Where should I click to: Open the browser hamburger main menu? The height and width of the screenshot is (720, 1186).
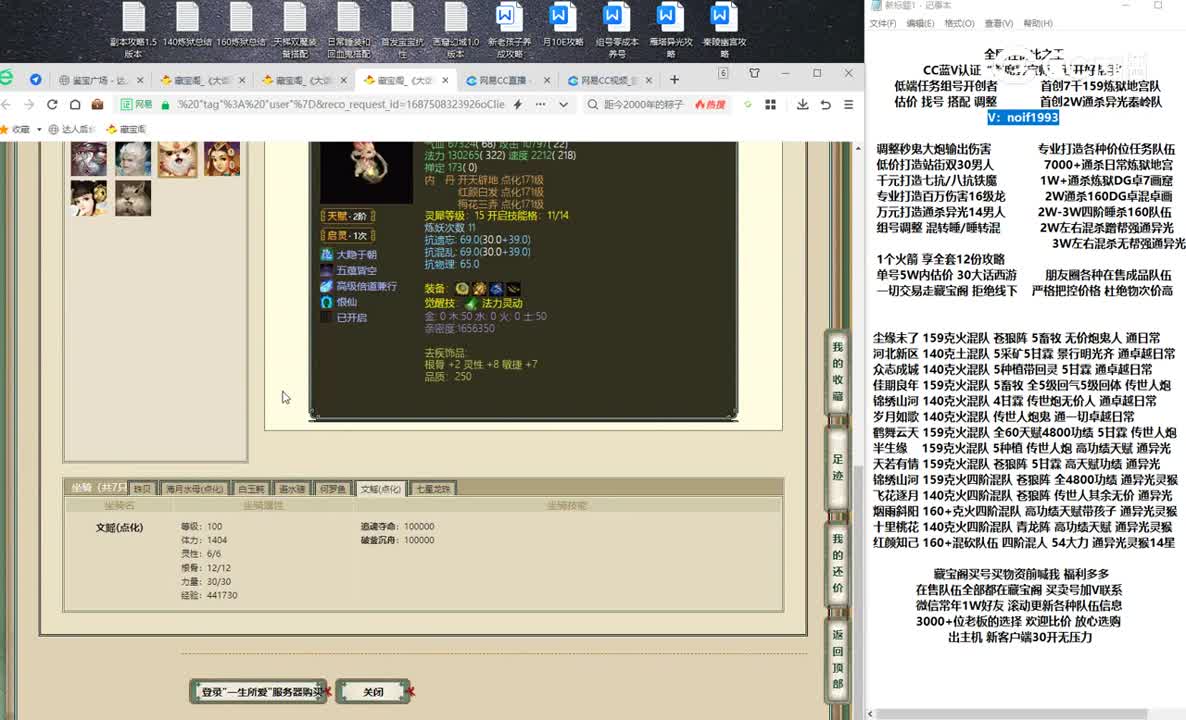849,104
